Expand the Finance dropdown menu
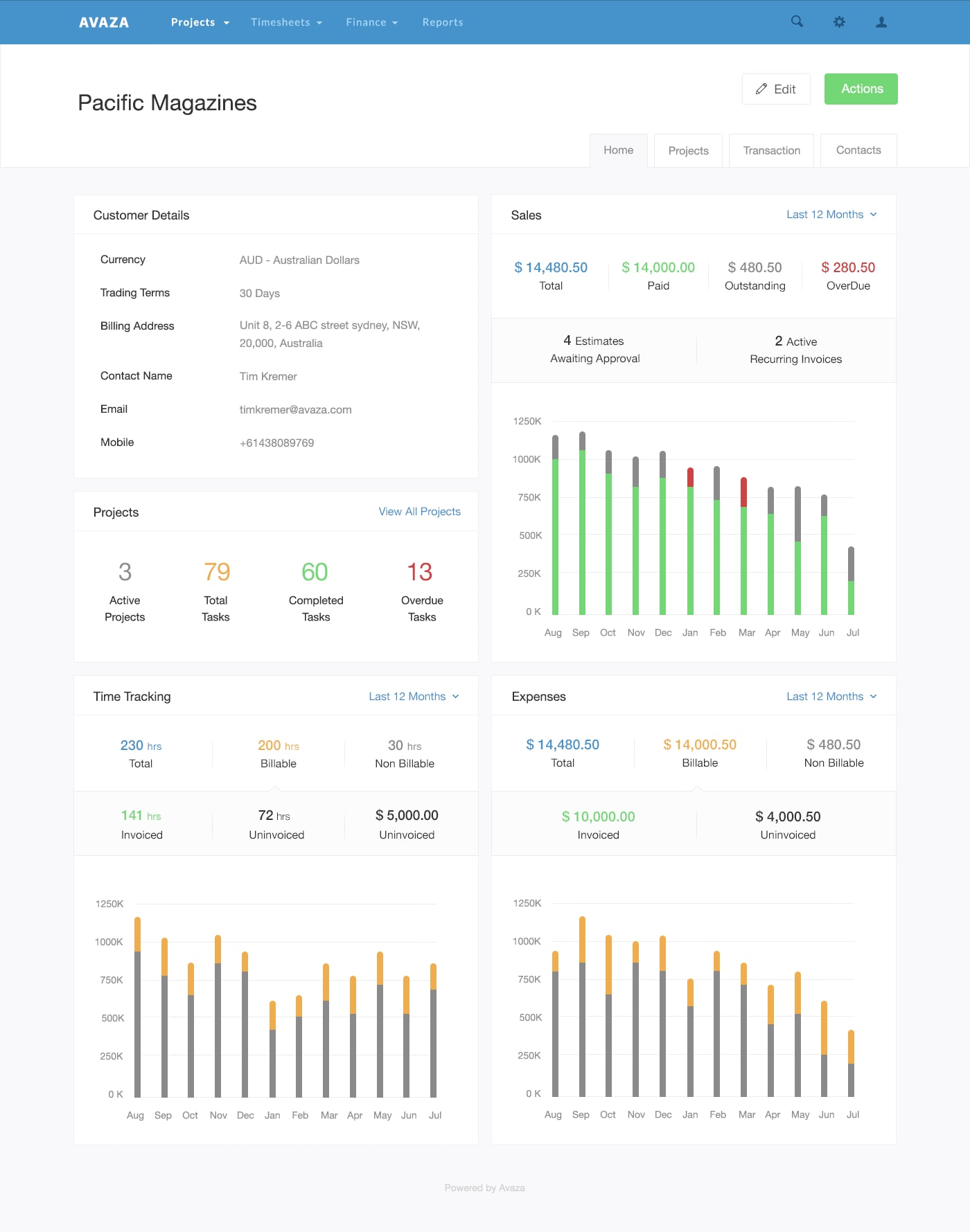Image resolution: width=970 pixels, height=1232 pixels. click(x=371, y=22)
